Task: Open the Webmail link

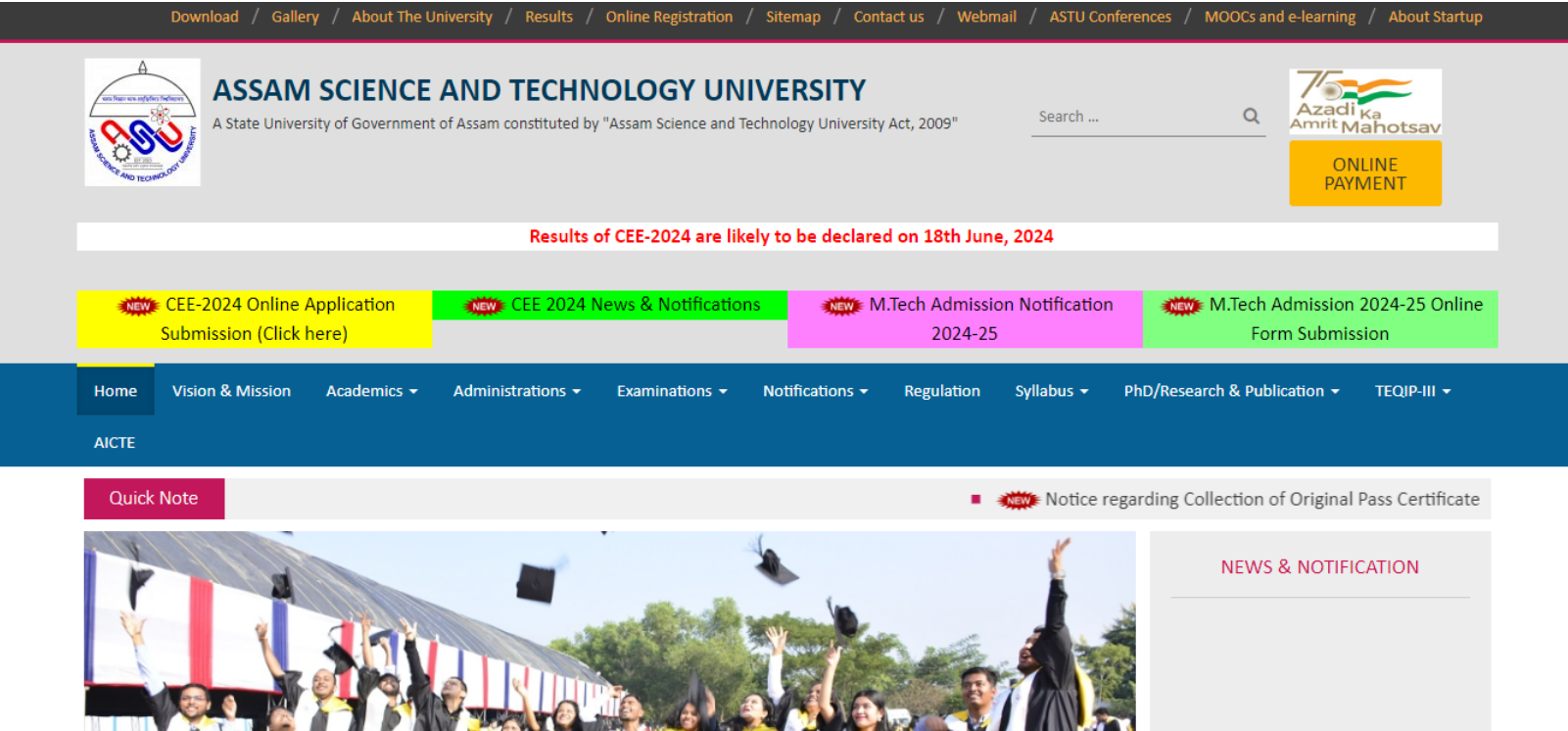Action: coord(986,17)
